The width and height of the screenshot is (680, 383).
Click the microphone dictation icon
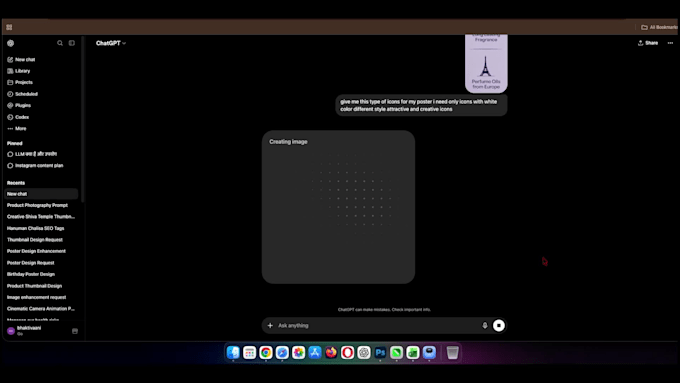[x=485, y=325]
